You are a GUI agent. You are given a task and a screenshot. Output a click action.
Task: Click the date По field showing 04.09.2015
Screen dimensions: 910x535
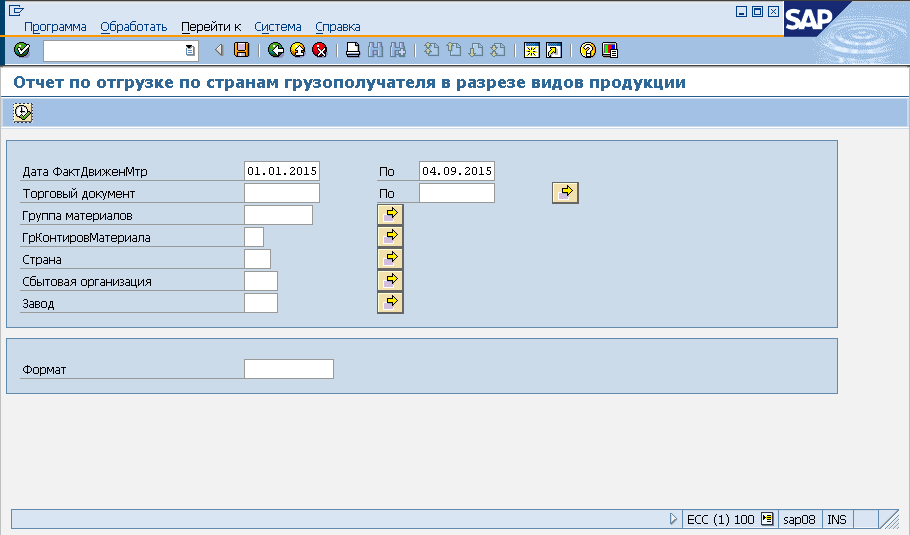click(x=457, y=171)
